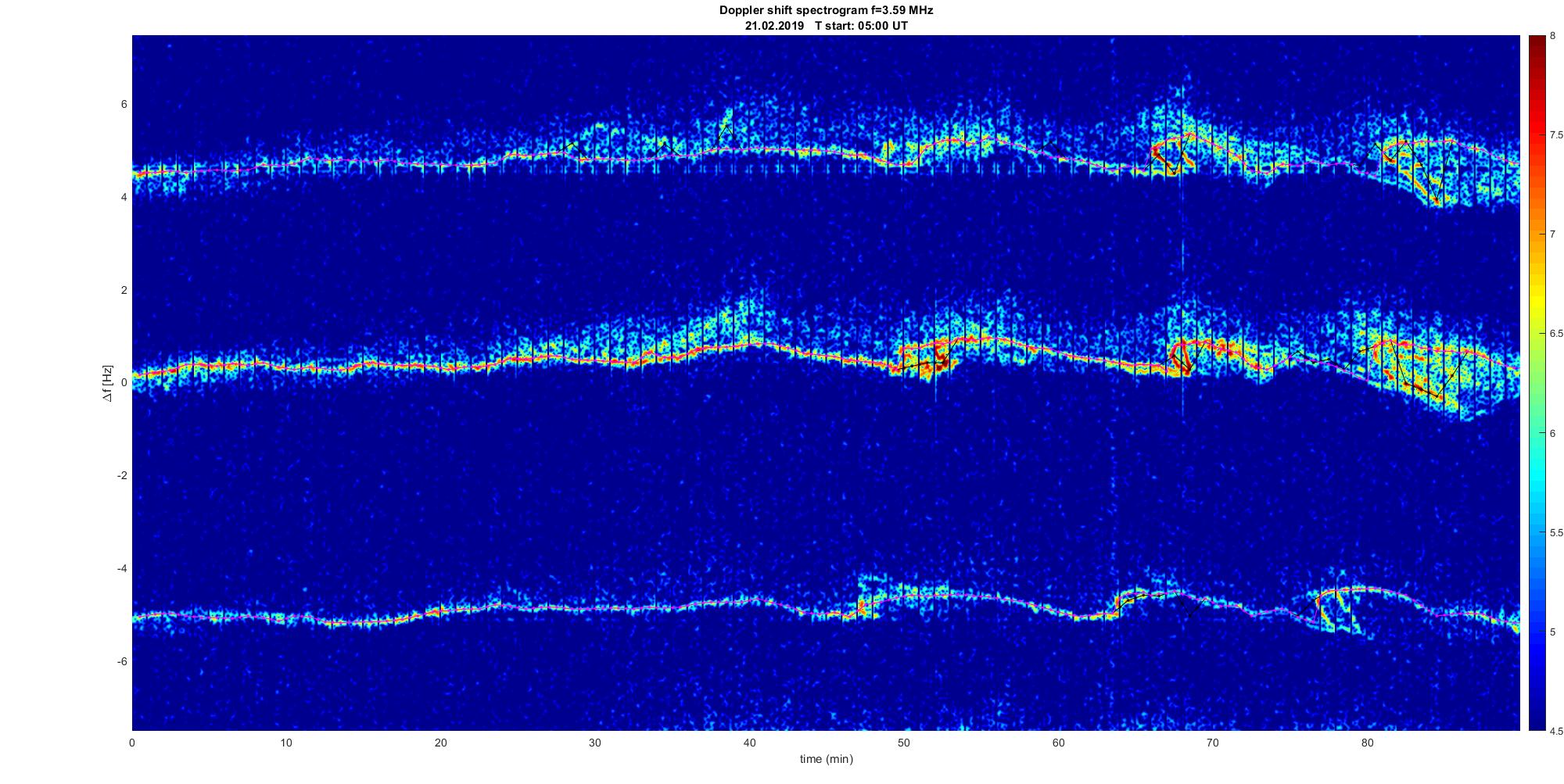Click the colorbar tick label '7.5'
The image size is (1564, 784).
1557,135
